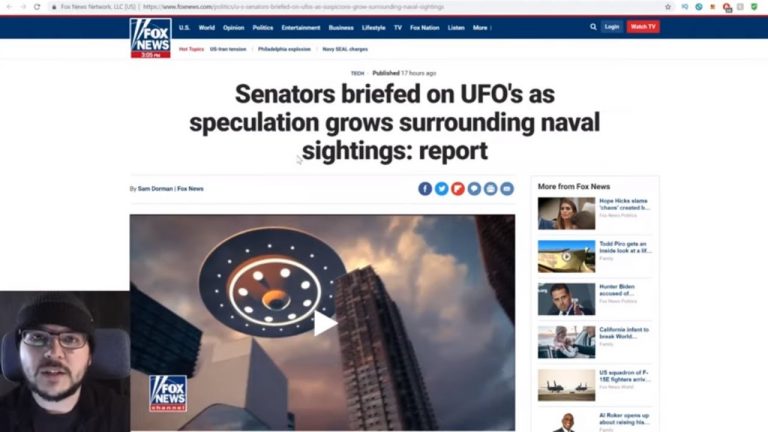This screenshot has height=432, width=768.
Task: Reload page with browser refresh icon
Action: [37, 7]
